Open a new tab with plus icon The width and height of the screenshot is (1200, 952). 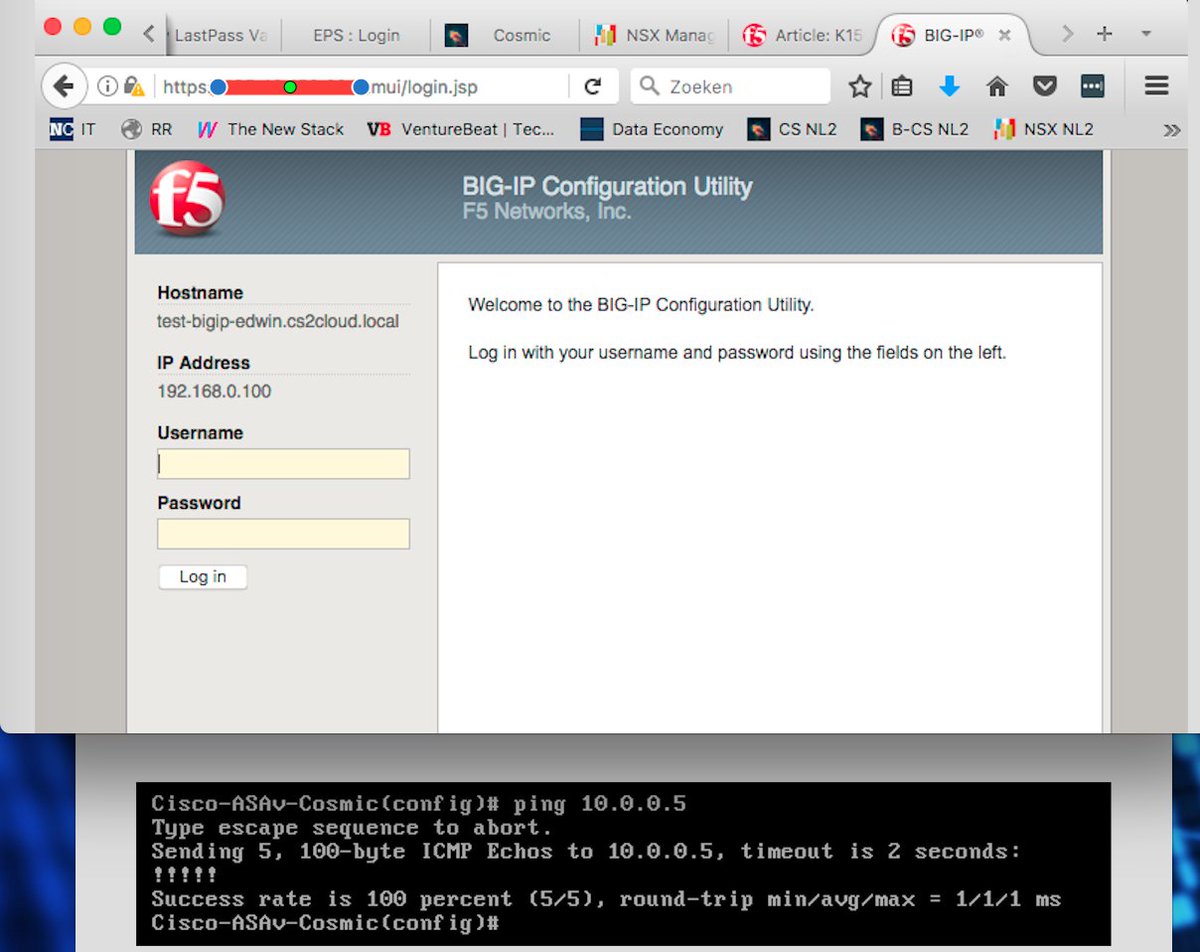(1104, 34)
